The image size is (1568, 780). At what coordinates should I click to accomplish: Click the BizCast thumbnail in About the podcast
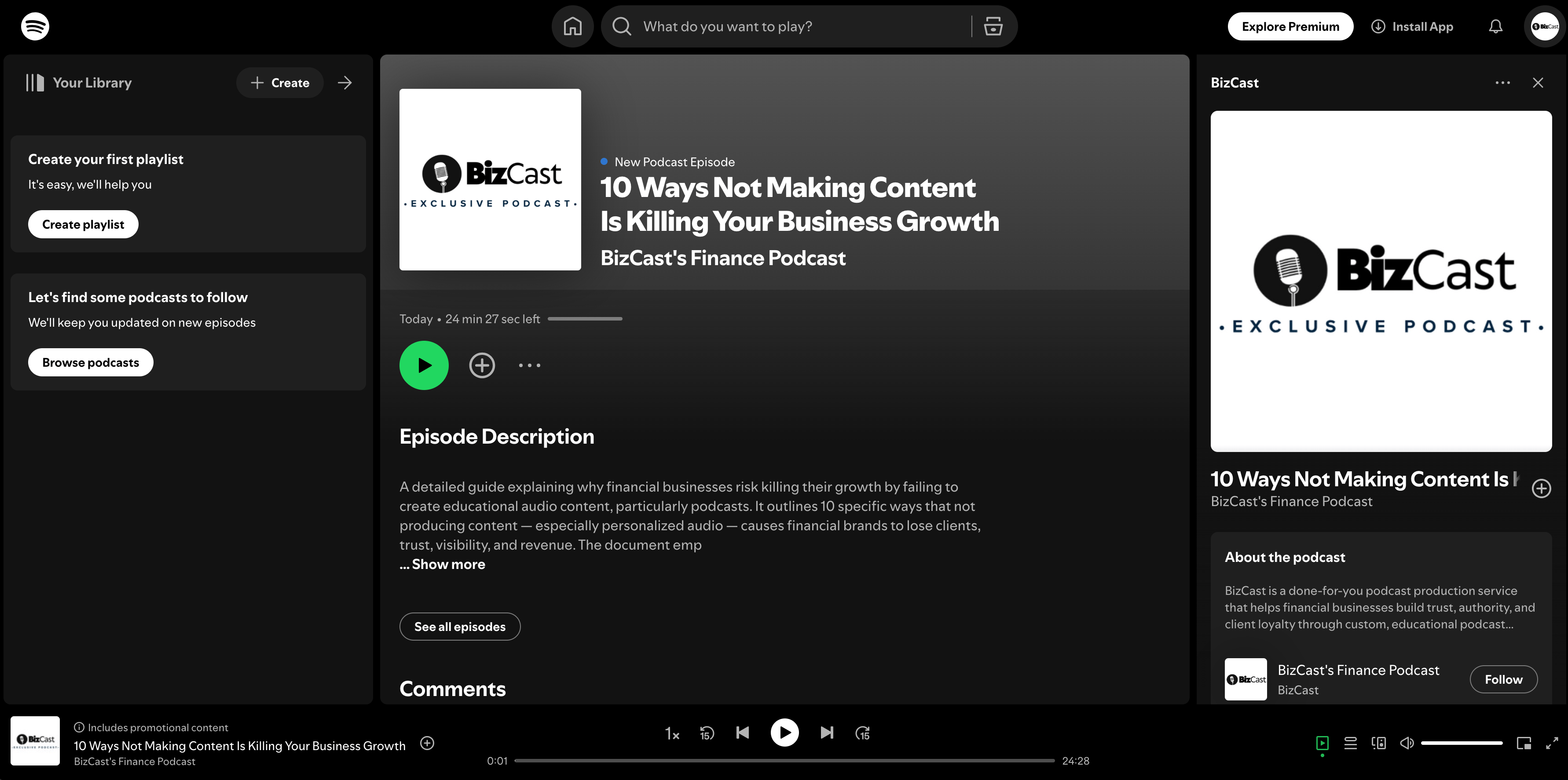click(x=1246, y=679)
